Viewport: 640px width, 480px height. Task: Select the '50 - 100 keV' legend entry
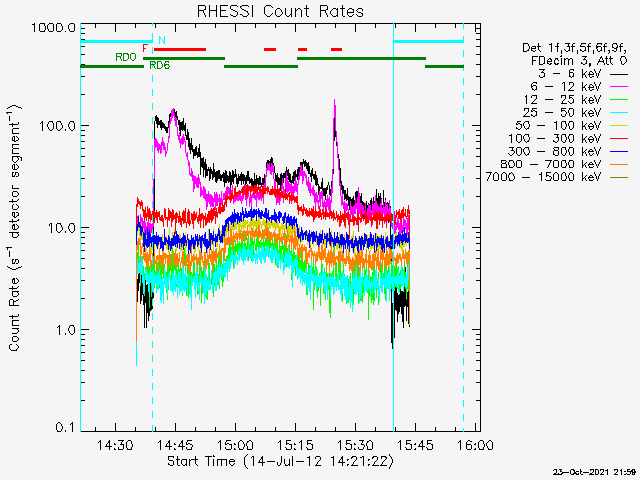(571, 125)
